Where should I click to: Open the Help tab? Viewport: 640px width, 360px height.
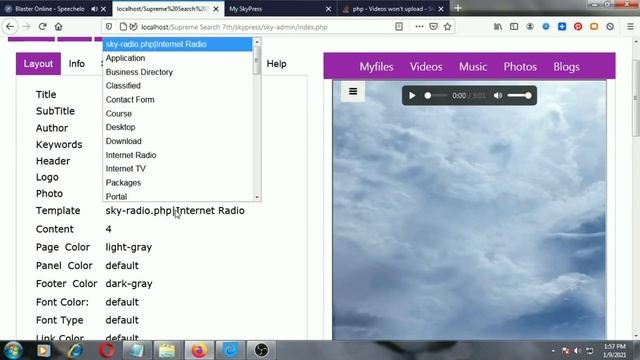(x=276, y=64)
